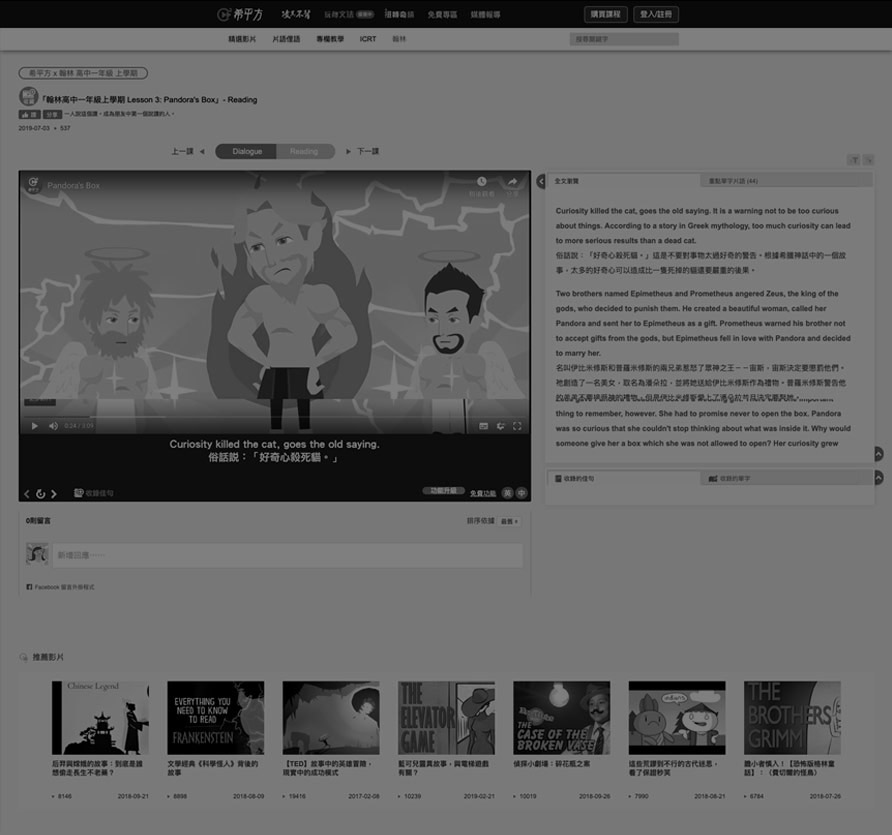This screenshot has height=835, width=892.
Task: Go to next lesson 下一課
Action: (362, 151)
